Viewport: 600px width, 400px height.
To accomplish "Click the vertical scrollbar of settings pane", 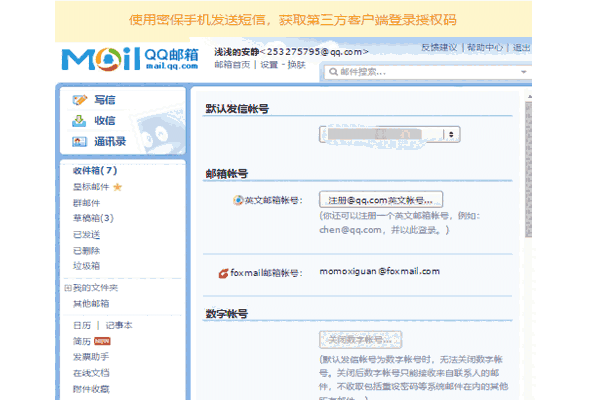I will pyautogui.click(x=528, y=168).
